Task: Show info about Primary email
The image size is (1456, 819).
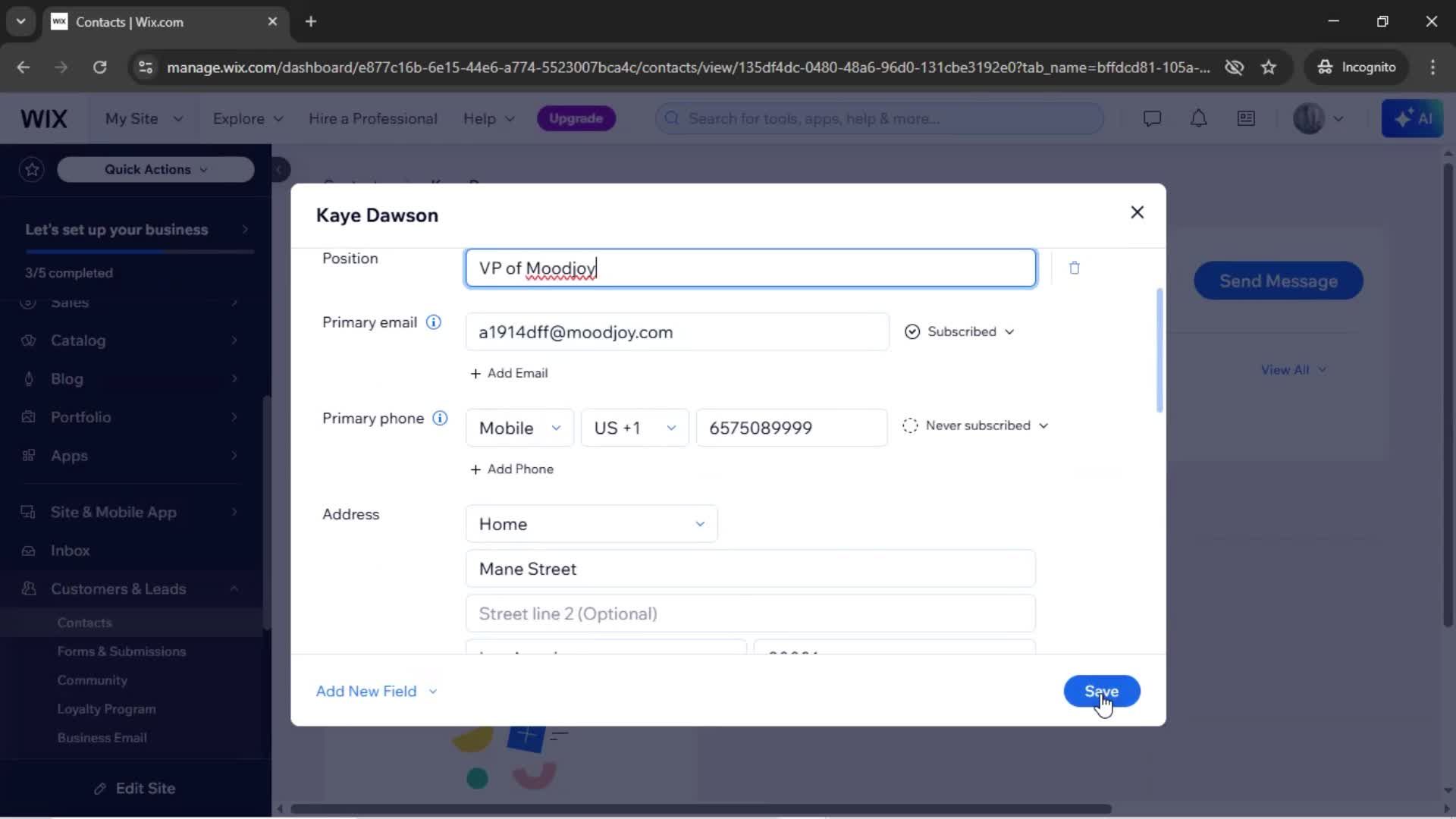Action: tap(433, 322)
